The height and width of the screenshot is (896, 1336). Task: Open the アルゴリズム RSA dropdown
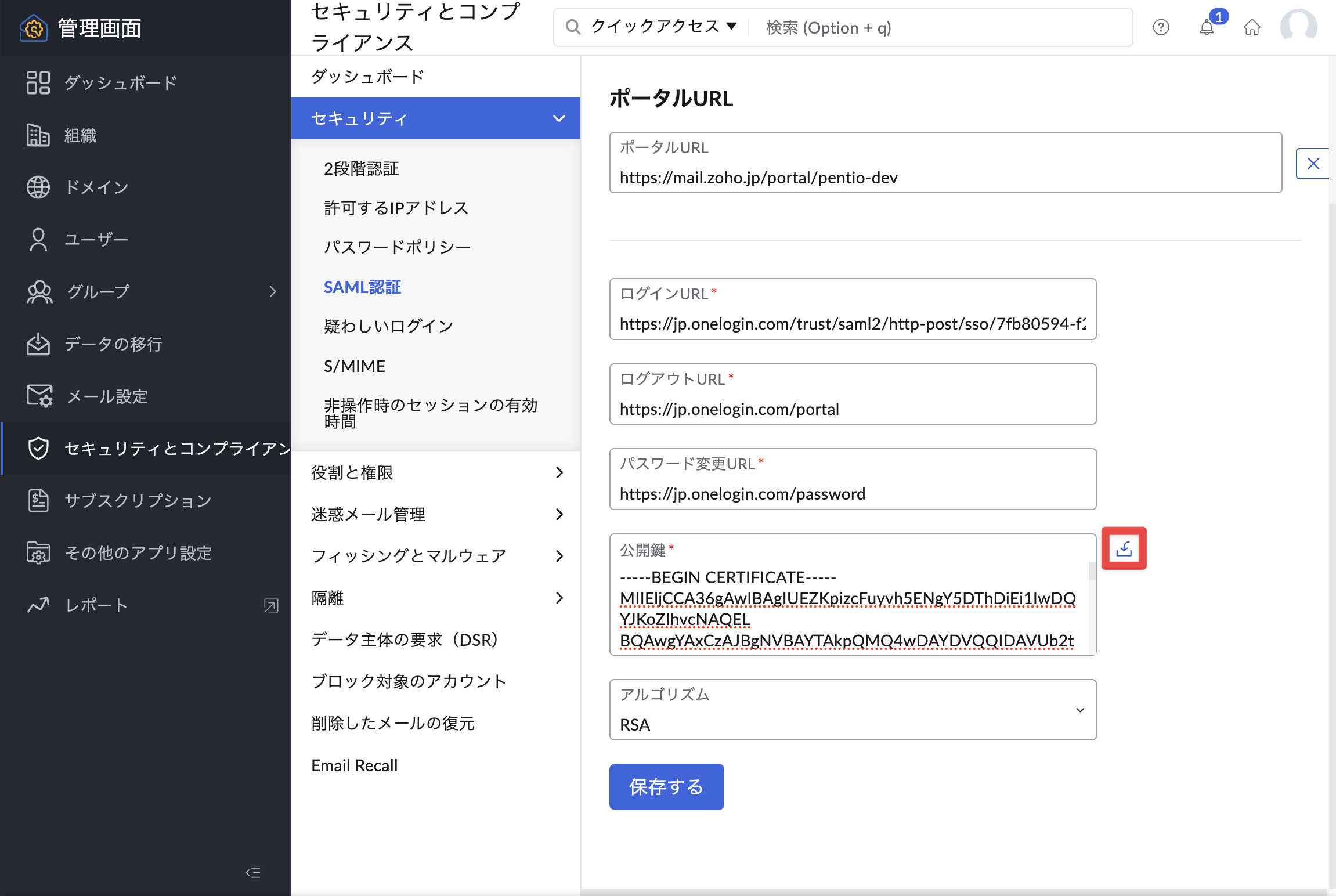tap(853, 710)
